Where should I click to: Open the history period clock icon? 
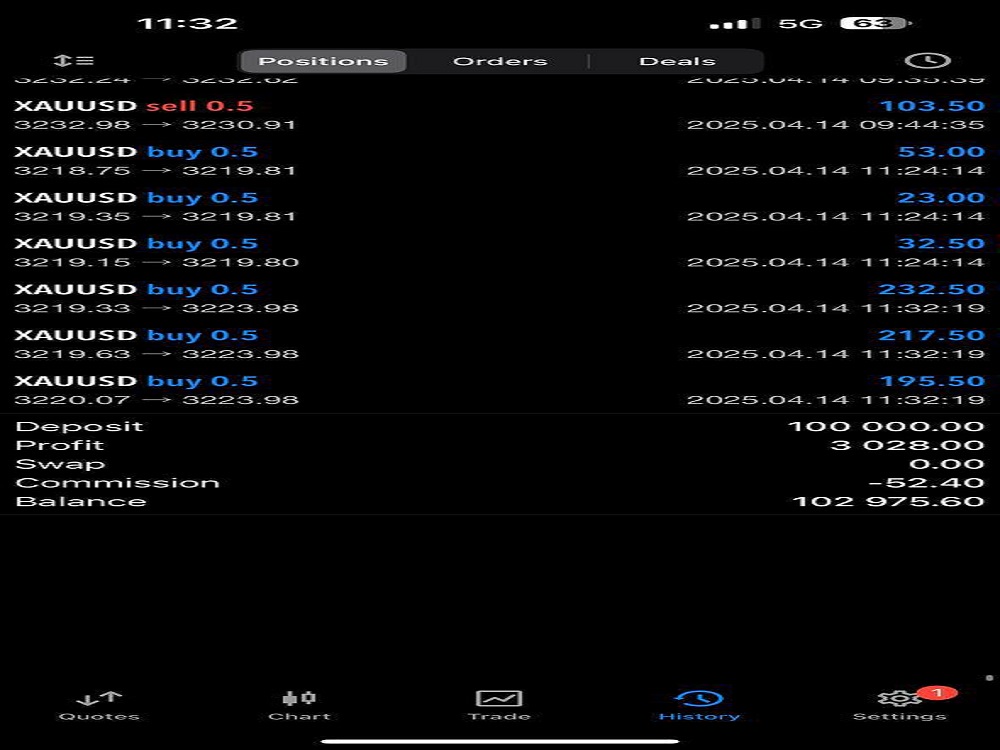click(x=927, y=61)
